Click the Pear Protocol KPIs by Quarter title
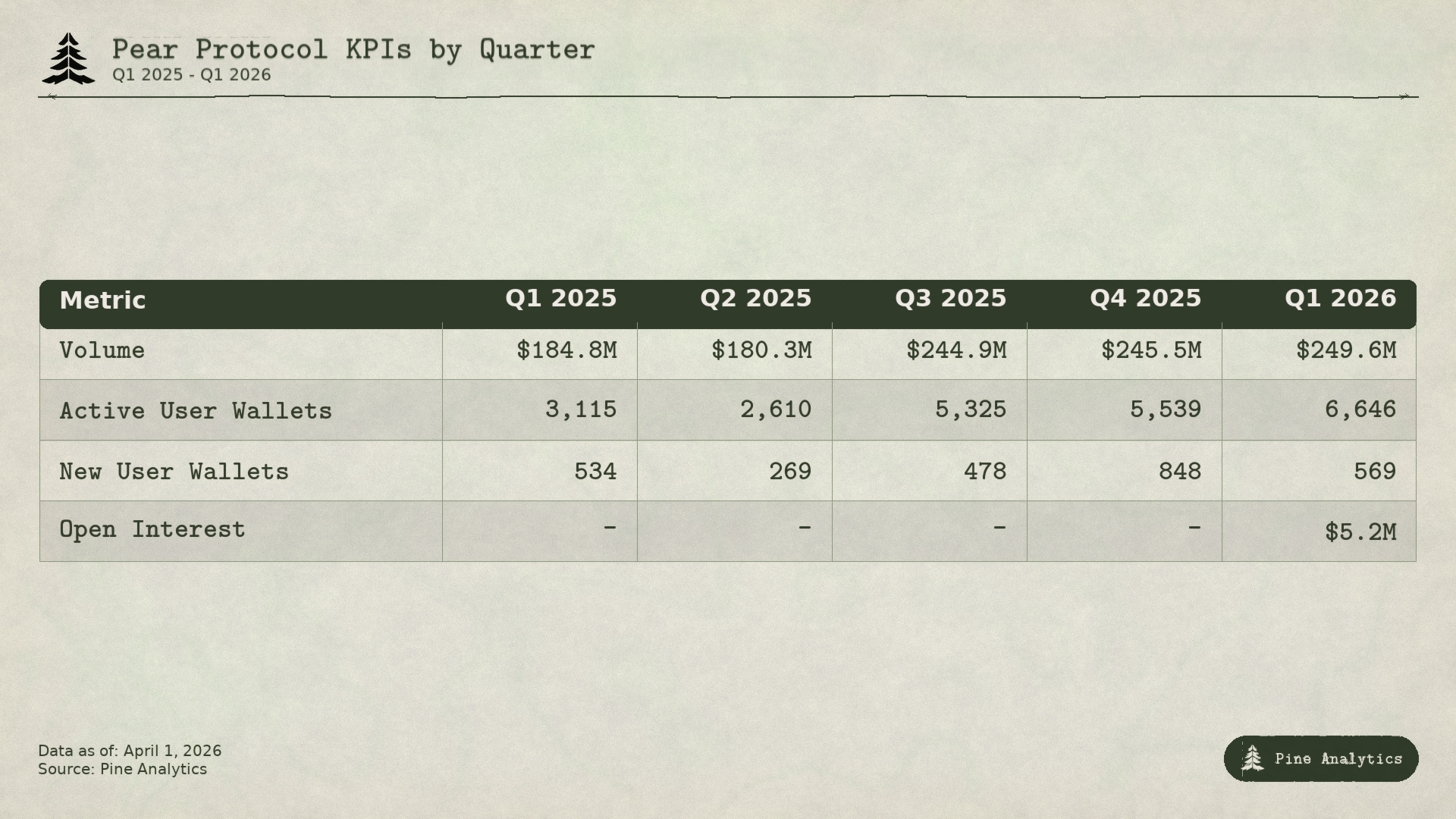The width and height of the screenshot is (1456, 819). [353, 50]
